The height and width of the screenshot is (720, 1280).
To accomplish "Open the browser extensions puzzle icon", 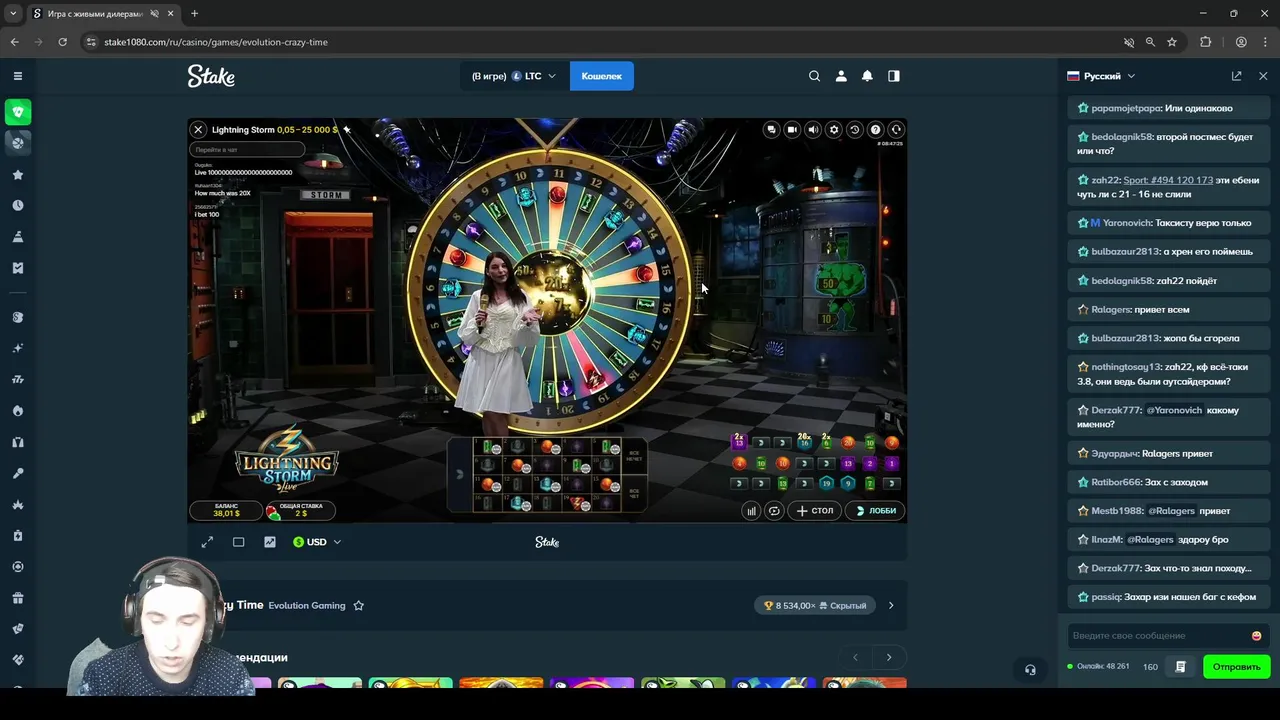I will 1205,42.
